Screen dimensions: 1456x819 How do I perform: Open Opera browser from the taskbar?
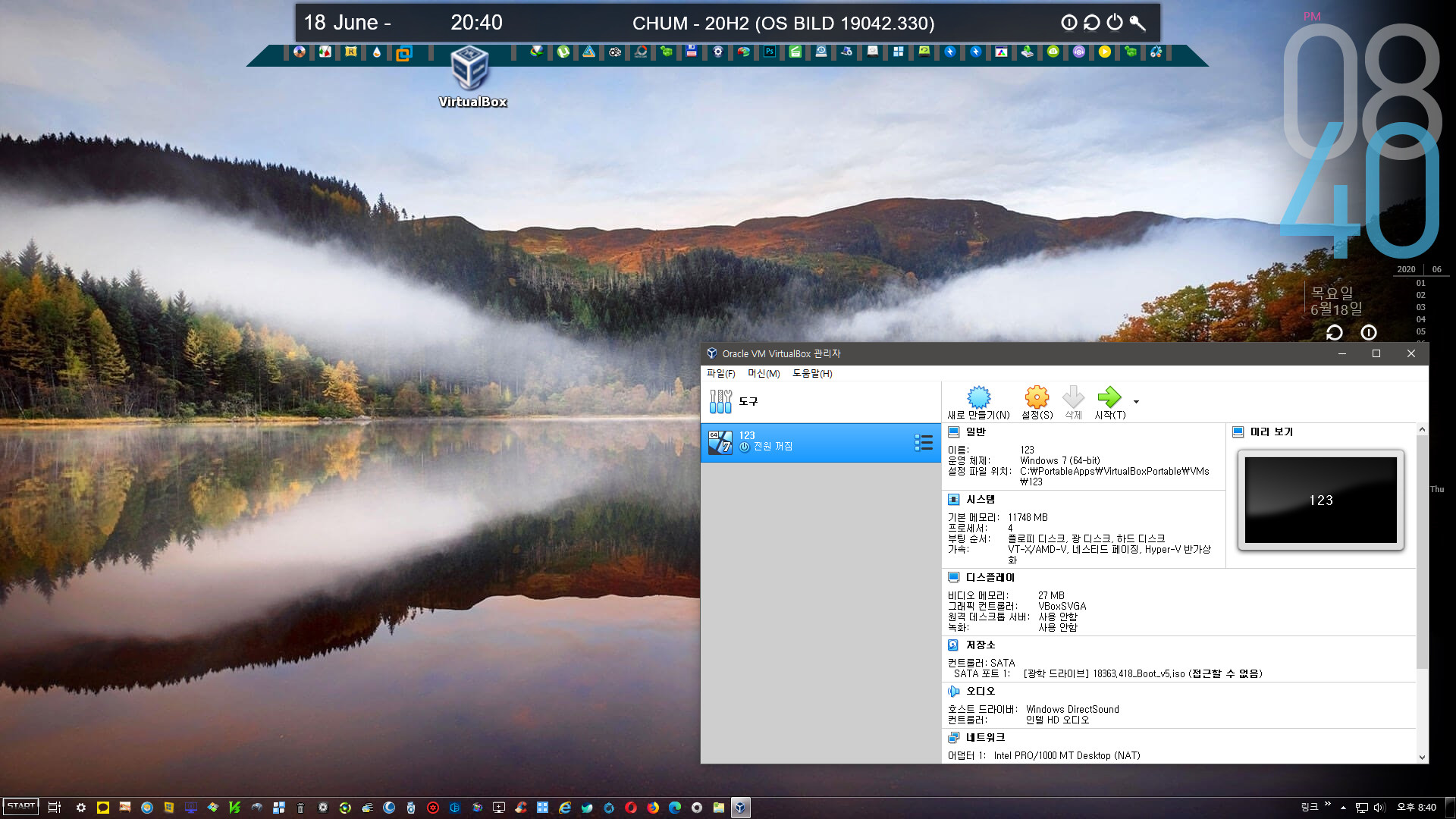click(x=631, y=808)
